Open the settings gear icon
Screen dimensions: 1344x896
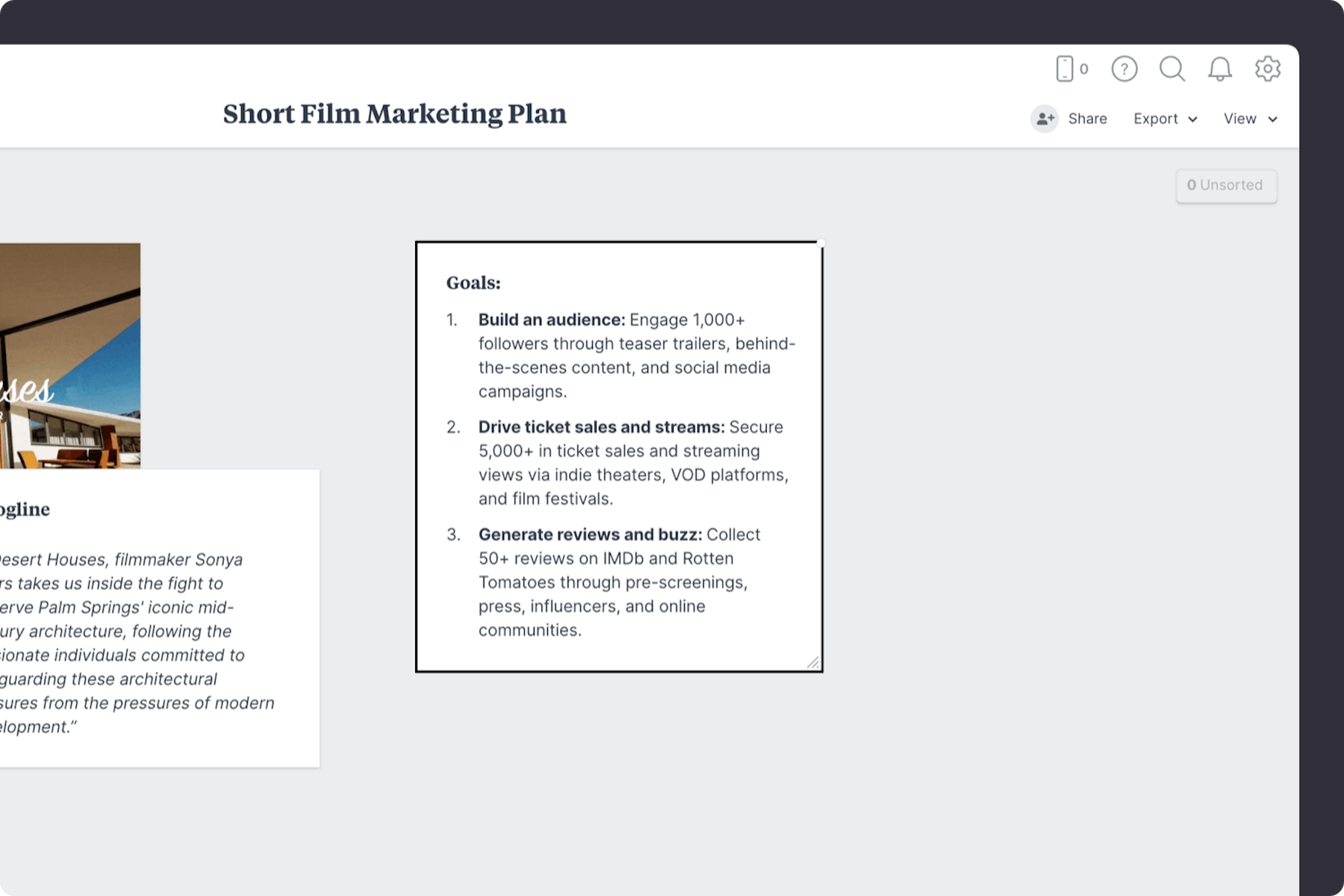pyautogui.click(x=1268, y=69)
